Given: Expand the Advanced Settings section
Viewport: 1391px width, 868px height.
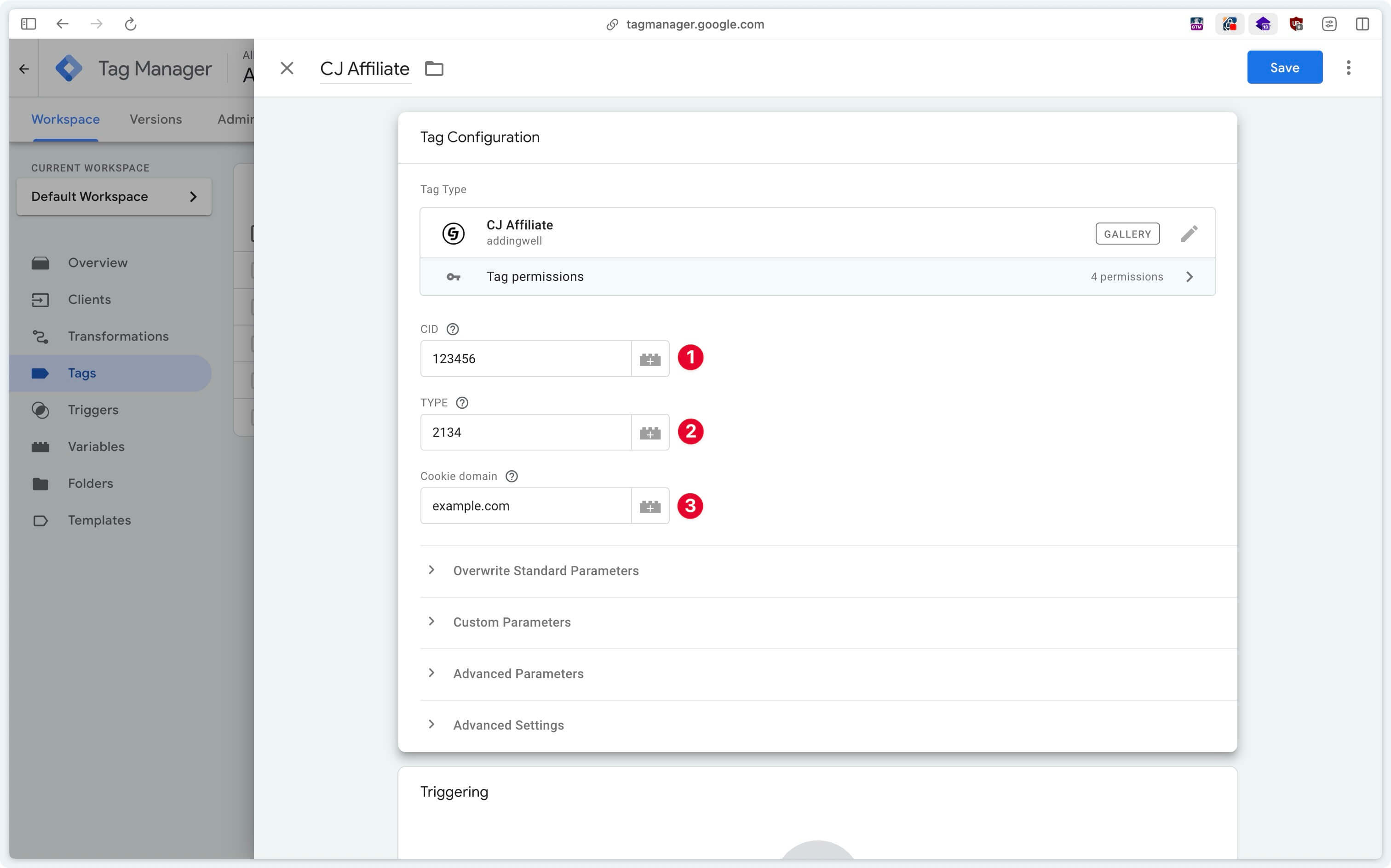Looking at the screenshot, I should [828, 725].
